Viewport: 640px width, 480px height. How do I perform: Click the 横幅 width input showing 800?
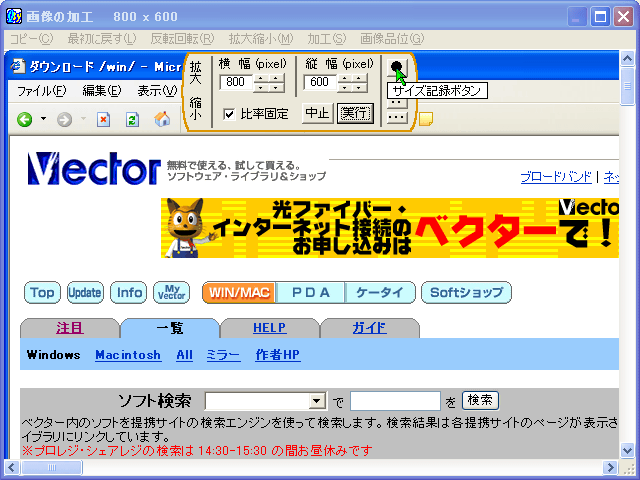click(236, 82)
